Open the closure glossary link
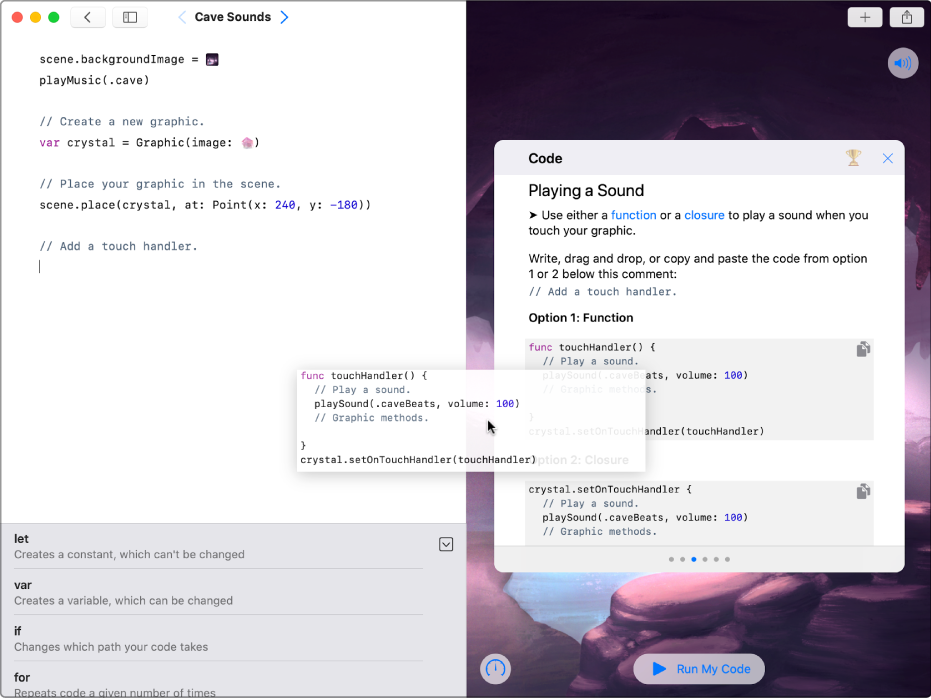 704,215
